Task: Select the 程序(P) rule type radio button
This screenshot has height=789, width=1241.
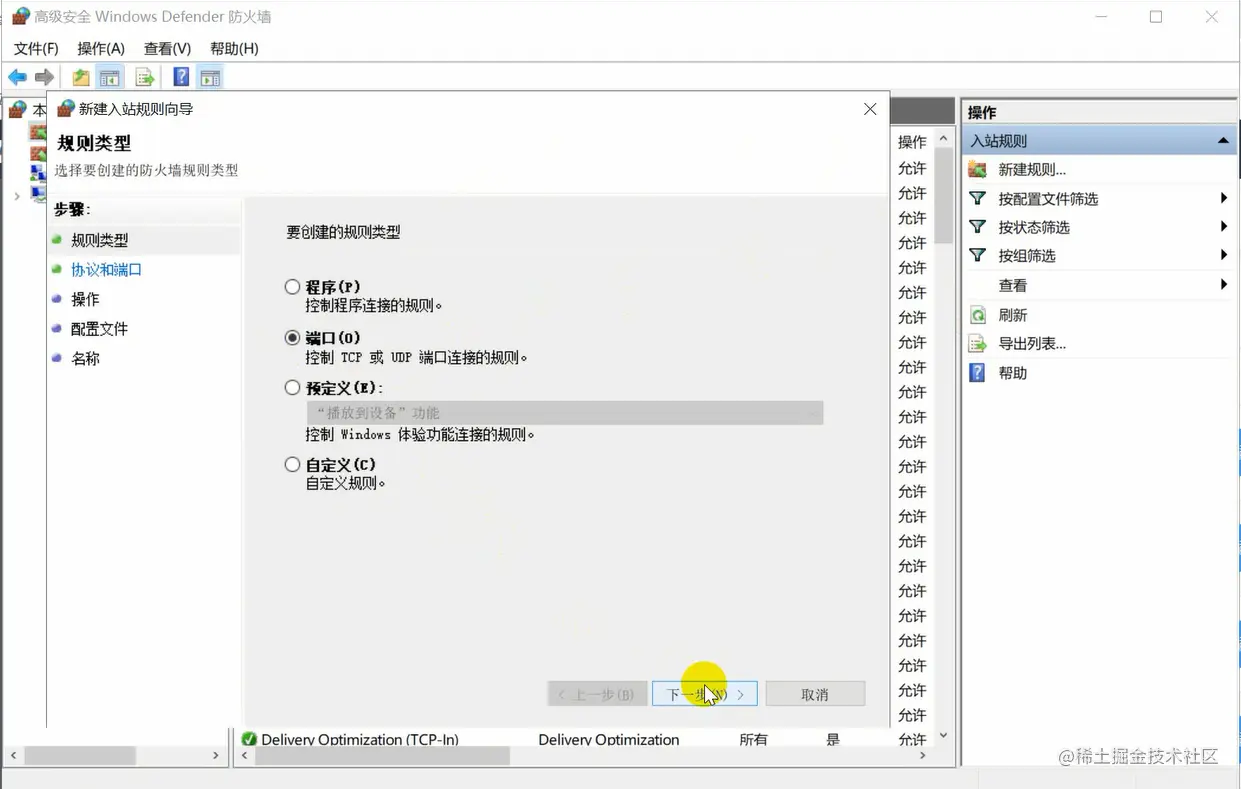Action: tap(292, 287)
